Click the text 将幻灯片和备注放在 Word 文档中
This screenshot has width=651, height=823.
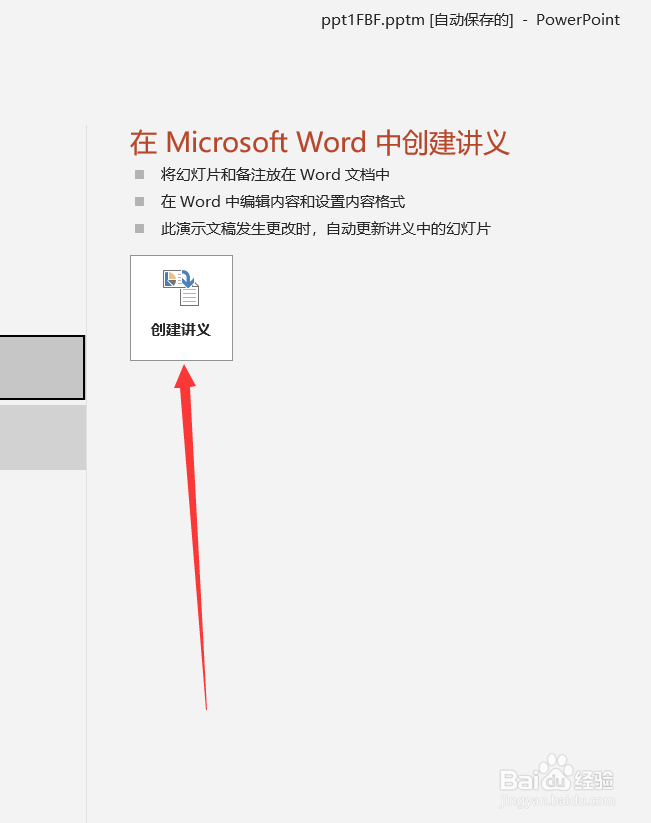[x=275, y=174]
